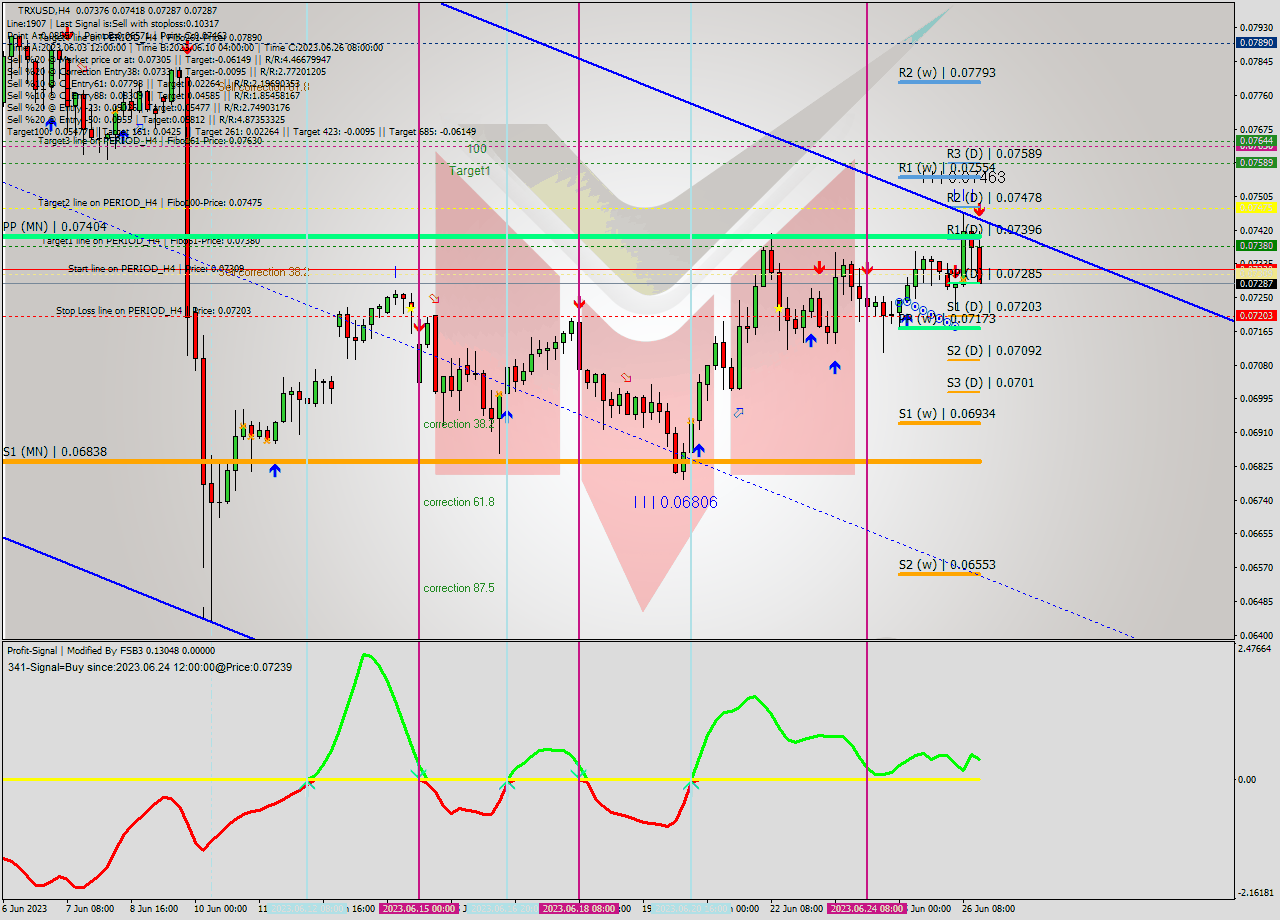Viewport: 1280px width, 920px height.
Task: Click the '26 Jun 08:00' time axis label
Action: click(x=989, y=909)
